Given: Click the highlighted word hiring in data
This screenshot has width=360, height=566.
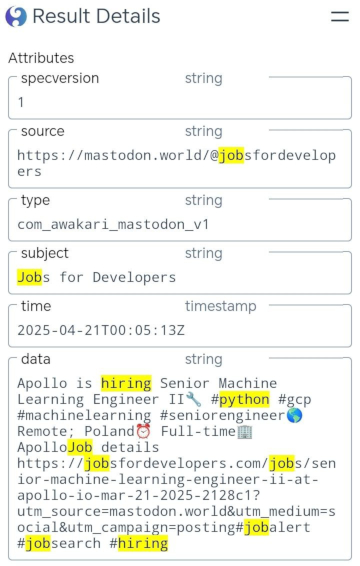Looking at the screenshot, I should click(x=126, y=383).
